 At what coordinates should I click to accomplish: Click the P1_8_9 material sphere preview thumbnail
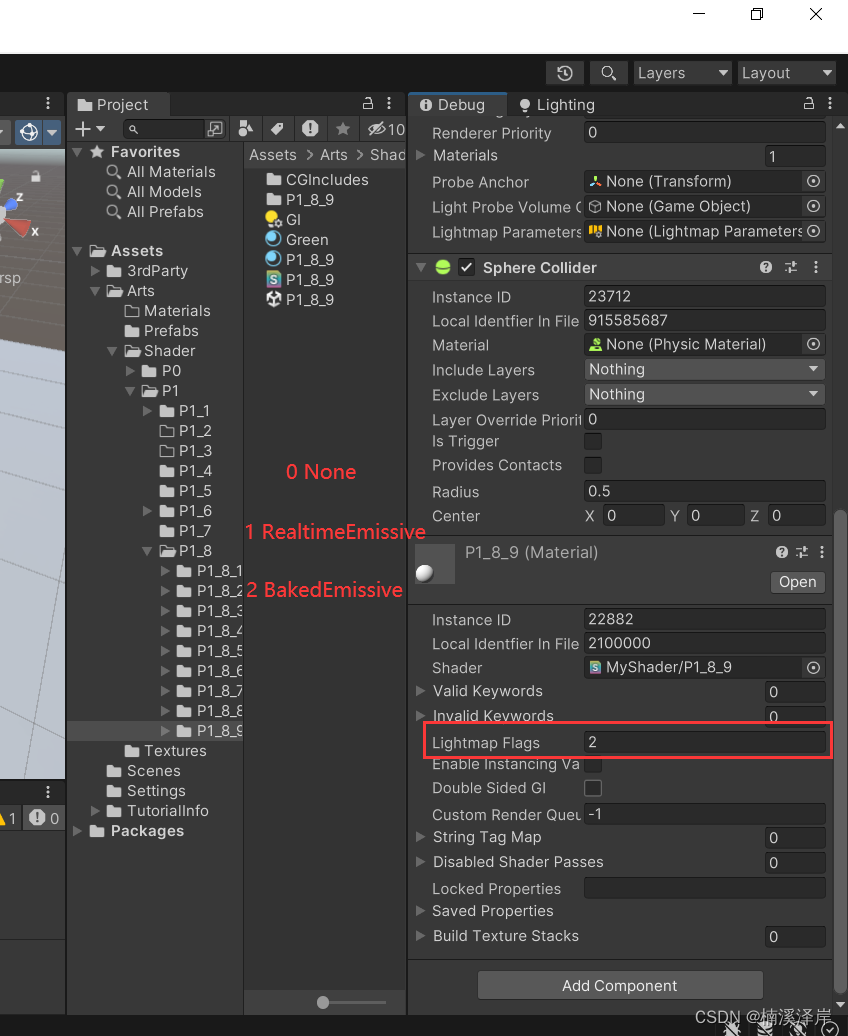coord(434,564)
